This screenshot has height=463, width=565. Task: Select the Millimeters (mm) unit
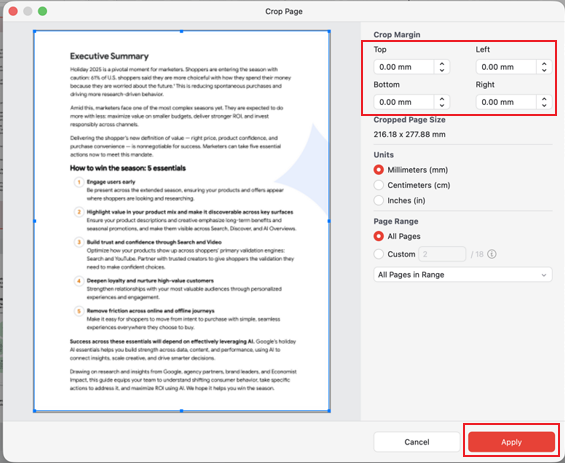[x=378, y=170]
